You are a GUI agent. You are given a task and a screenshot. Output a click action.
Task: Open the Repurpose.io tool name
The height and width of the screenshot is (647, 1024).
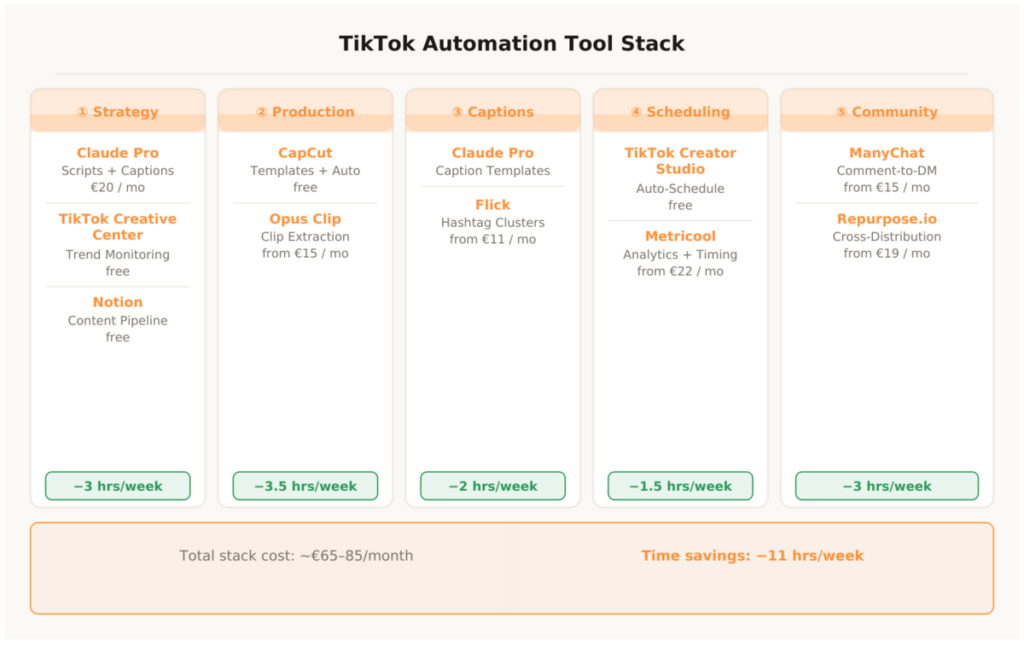[887, 219]
